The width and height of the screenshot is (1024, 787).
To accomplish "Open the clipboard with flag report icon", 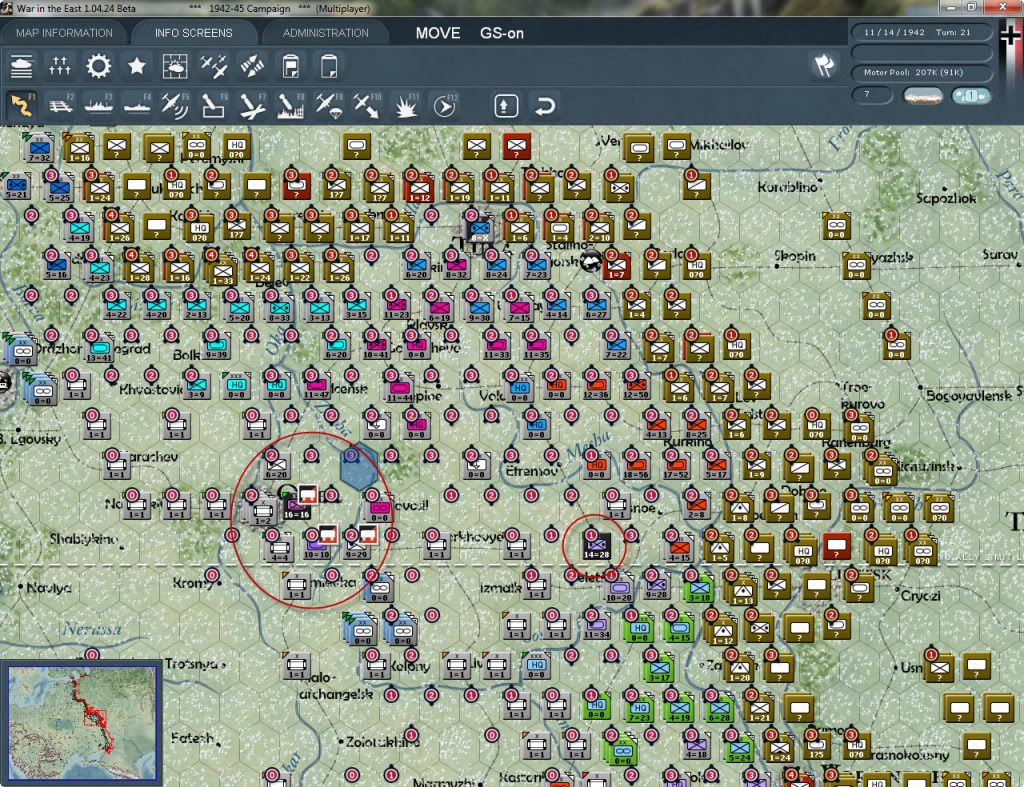I will click(x=291, y=66).
